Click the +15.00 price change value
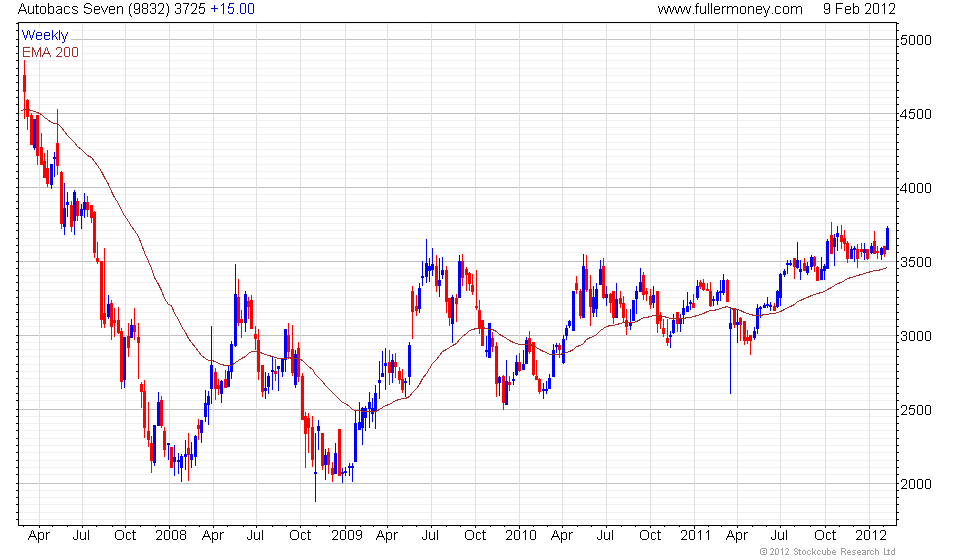The height and width of the screenshot is (560, 980). pos(232,9)
